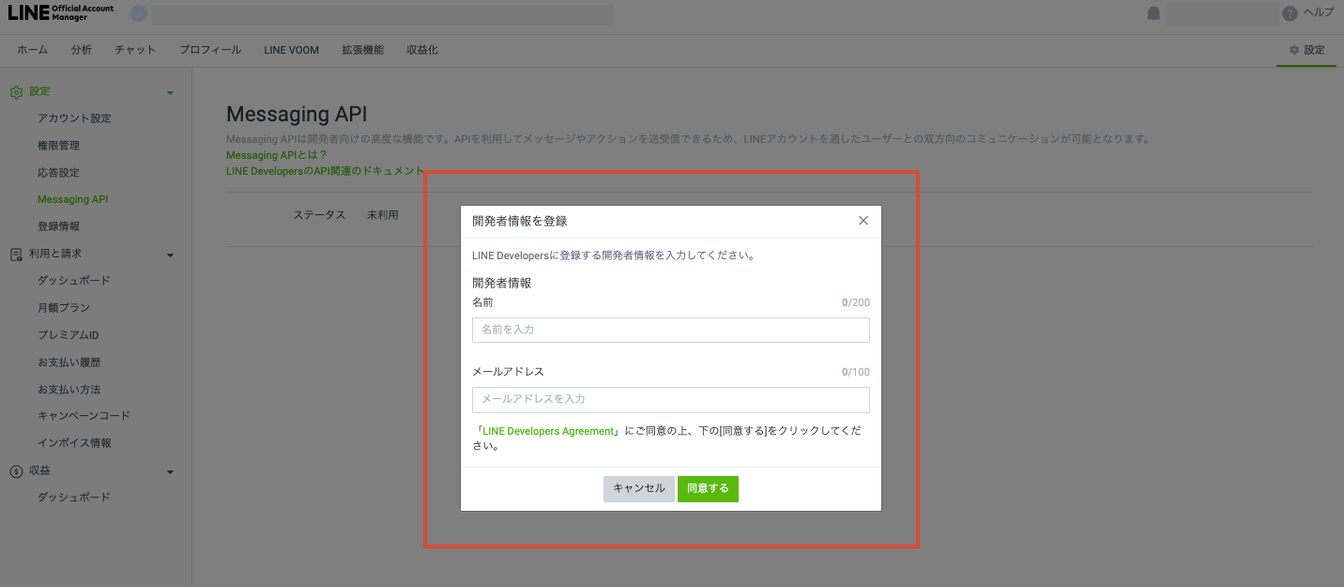Select 権限管理 in the sidebar
The image size is (1344, 587).
pos(59,146)
